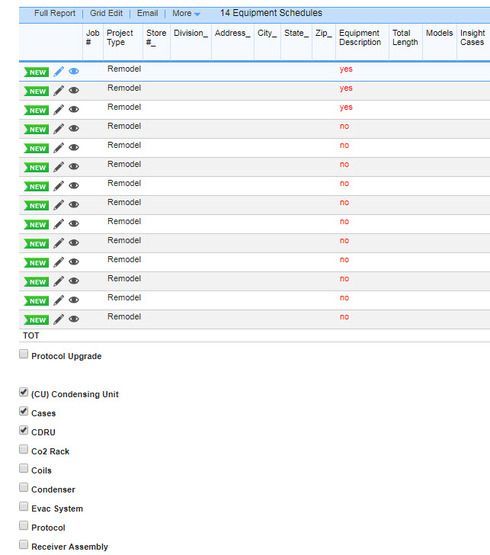
Task: Click the pencil icon in the second row
Action: 58,91
